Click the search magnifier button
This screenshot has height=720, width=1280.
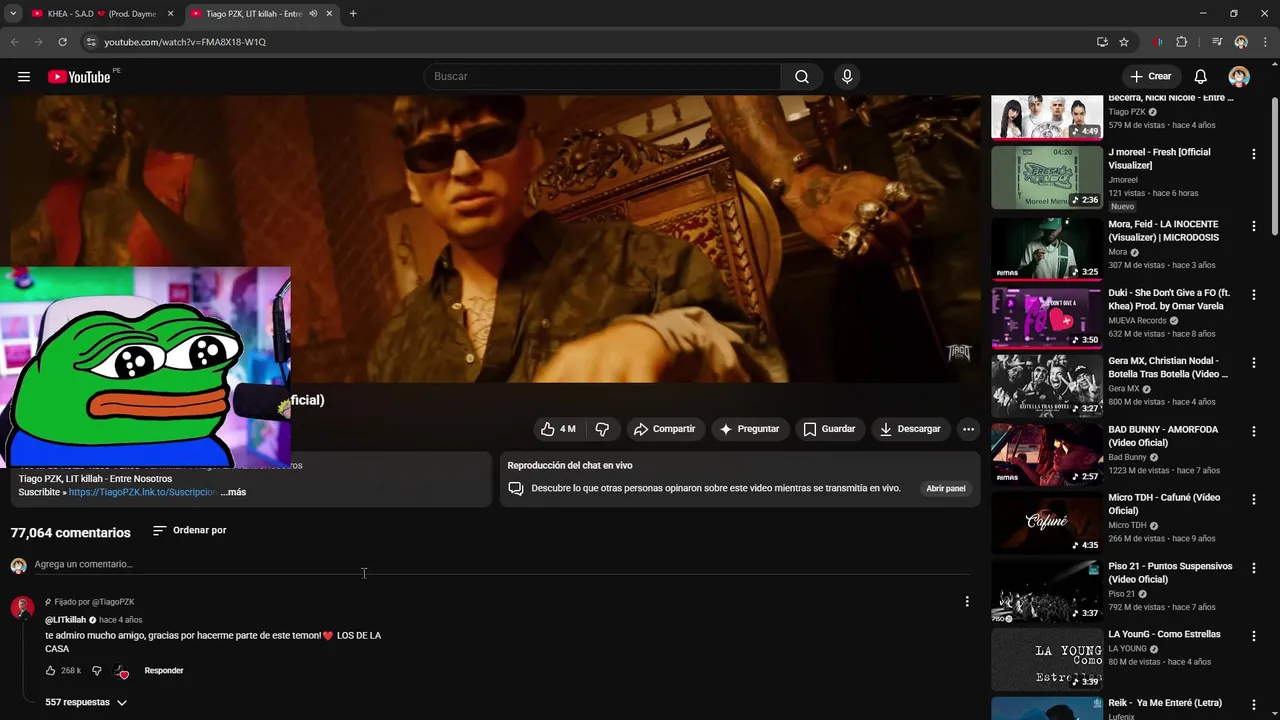click(802, 77)
